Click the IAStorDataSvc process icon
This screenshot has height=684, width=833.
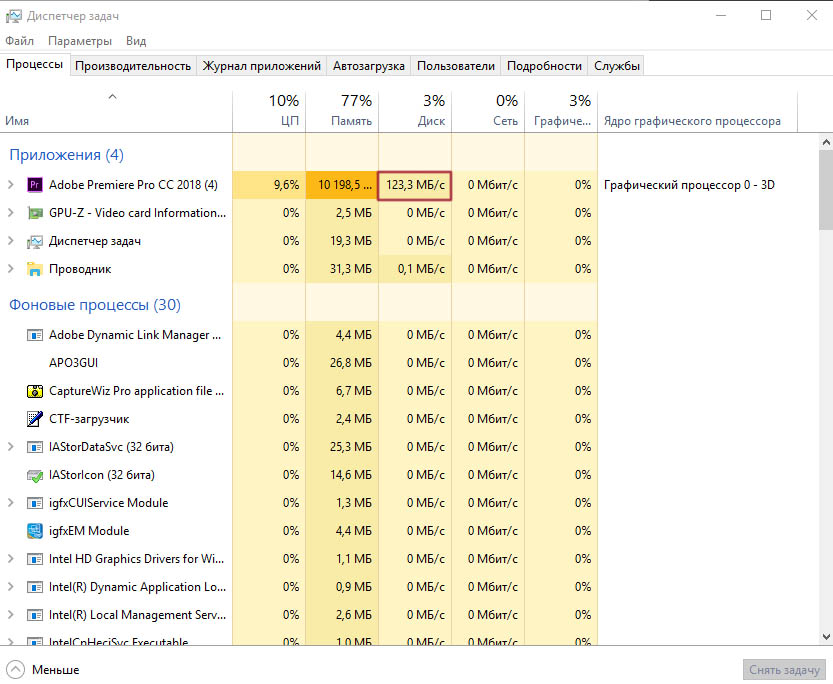[x=35, y=447]
